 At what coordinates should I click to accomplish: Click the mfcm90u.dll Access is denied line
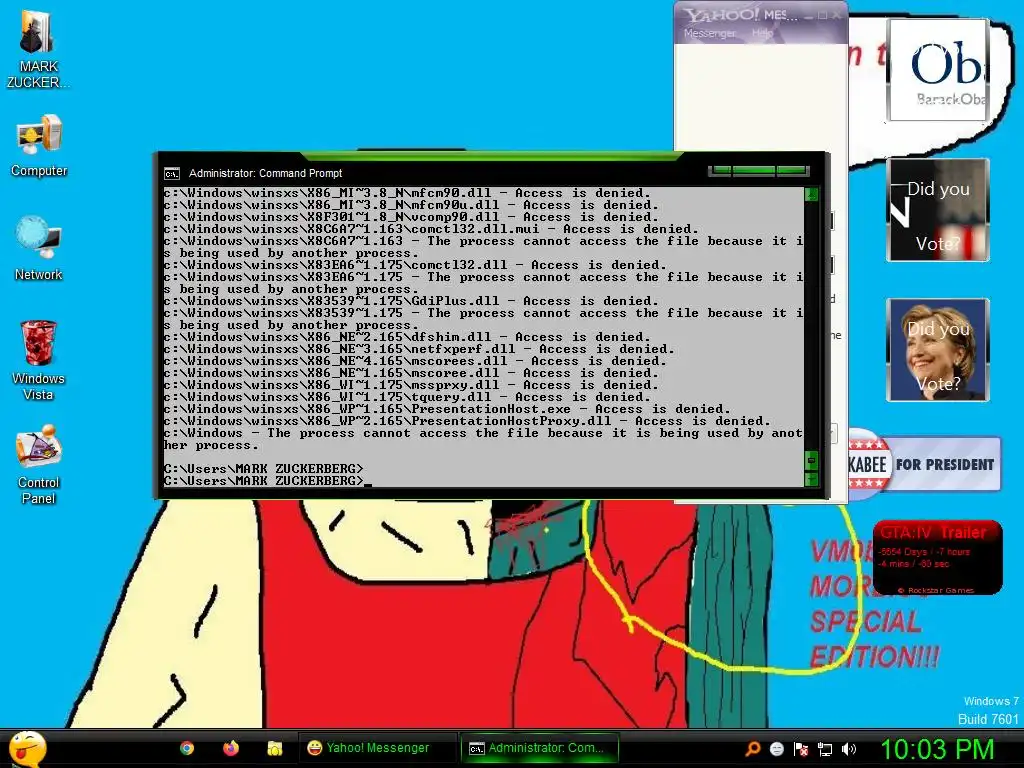(x=411, y=205)
